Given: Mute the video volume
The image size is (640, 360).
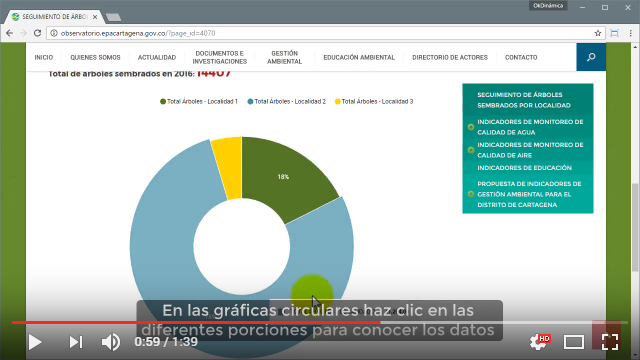Looking at the screenshot, I should pos(111,342).
